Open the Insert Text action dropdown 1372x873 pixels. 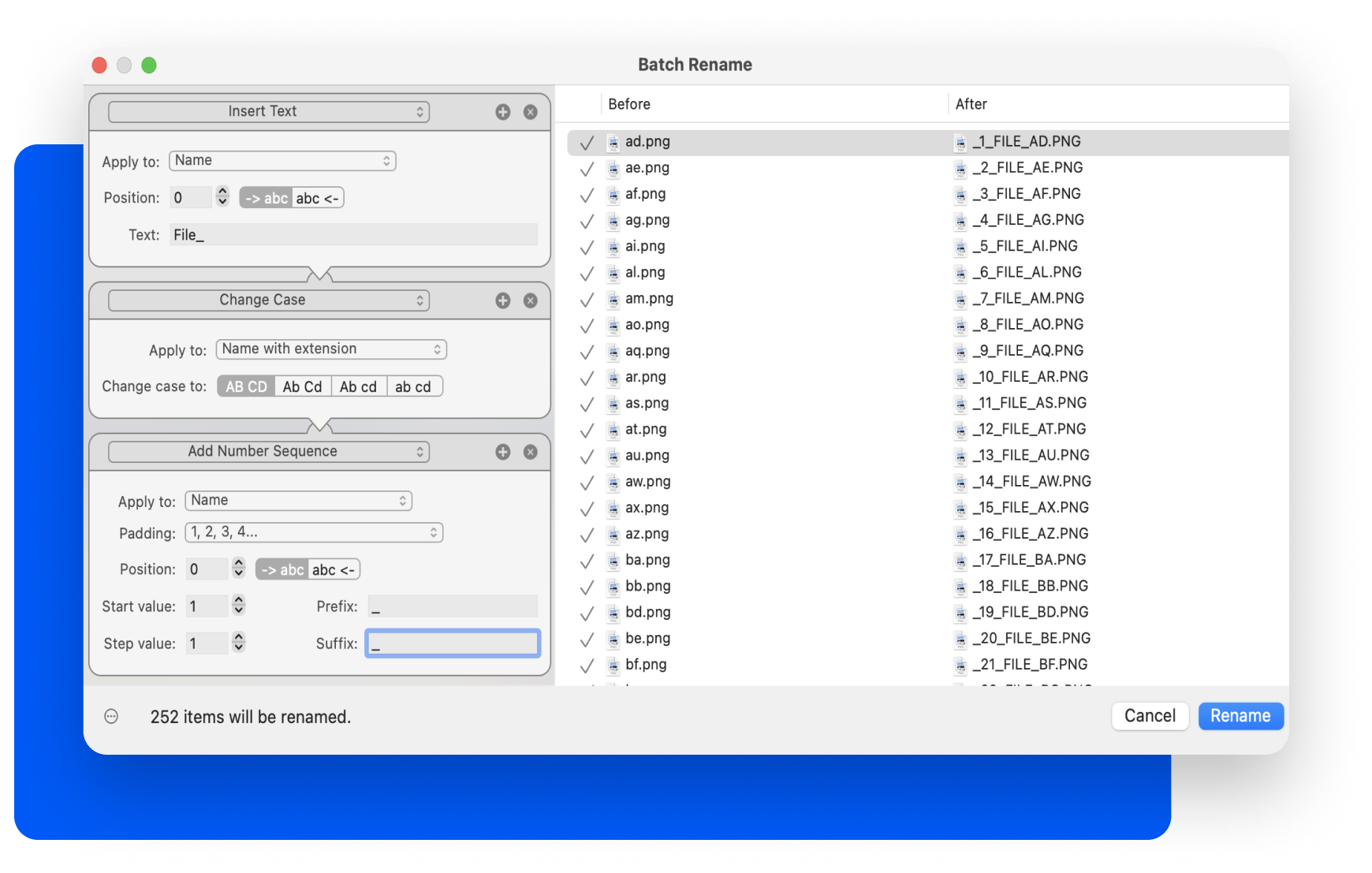(x=268, y=112)
